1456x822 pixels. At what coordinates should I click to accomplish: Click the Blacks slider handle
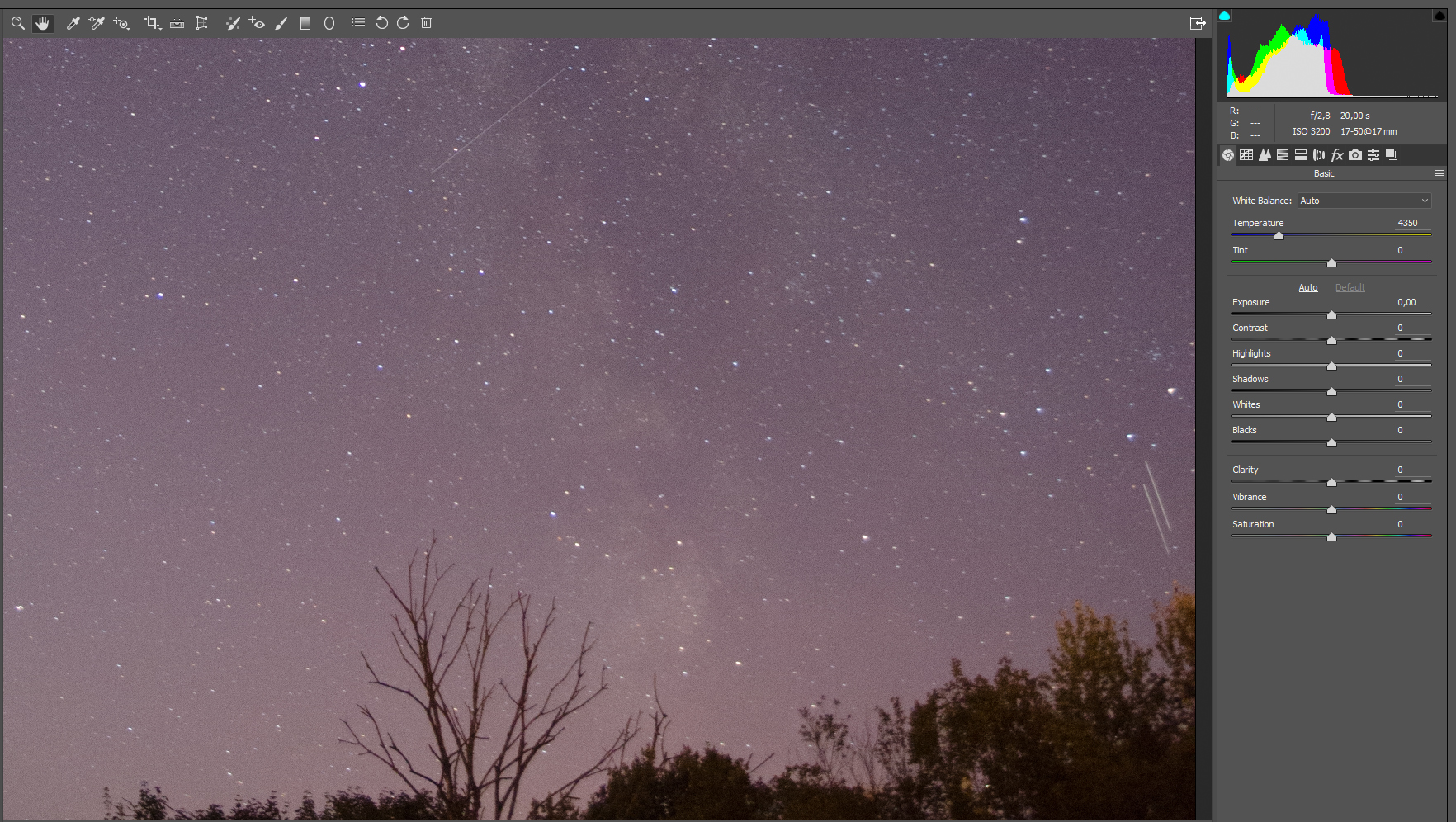pos(1331,443)
